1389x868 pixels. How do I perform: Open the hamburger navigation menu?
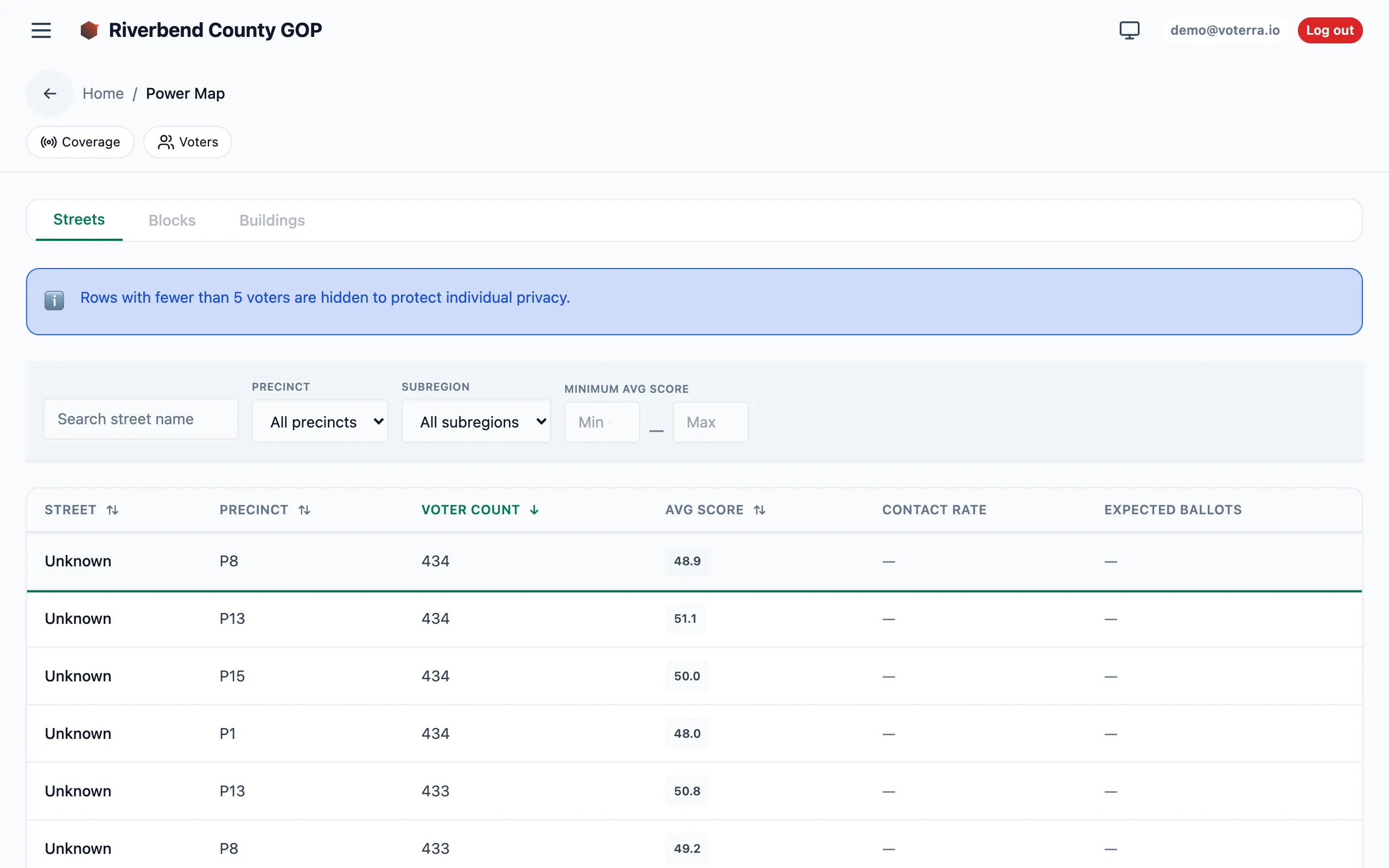point(41,30)
